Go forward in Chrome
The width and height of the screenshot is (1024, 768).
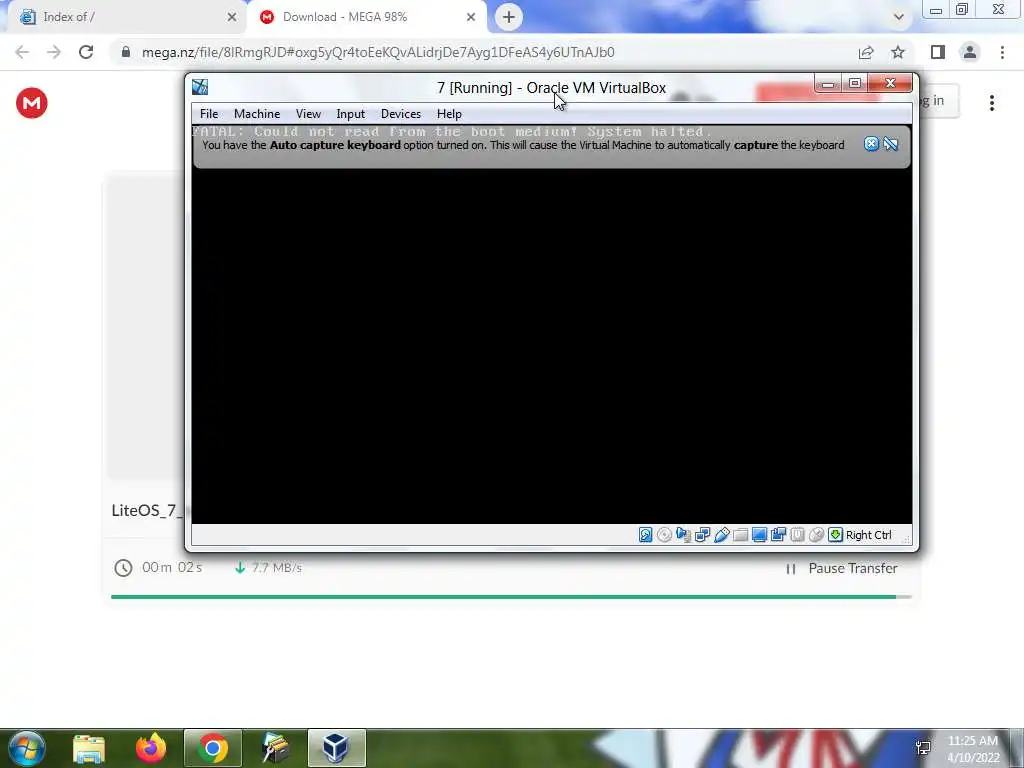(54, 52)
